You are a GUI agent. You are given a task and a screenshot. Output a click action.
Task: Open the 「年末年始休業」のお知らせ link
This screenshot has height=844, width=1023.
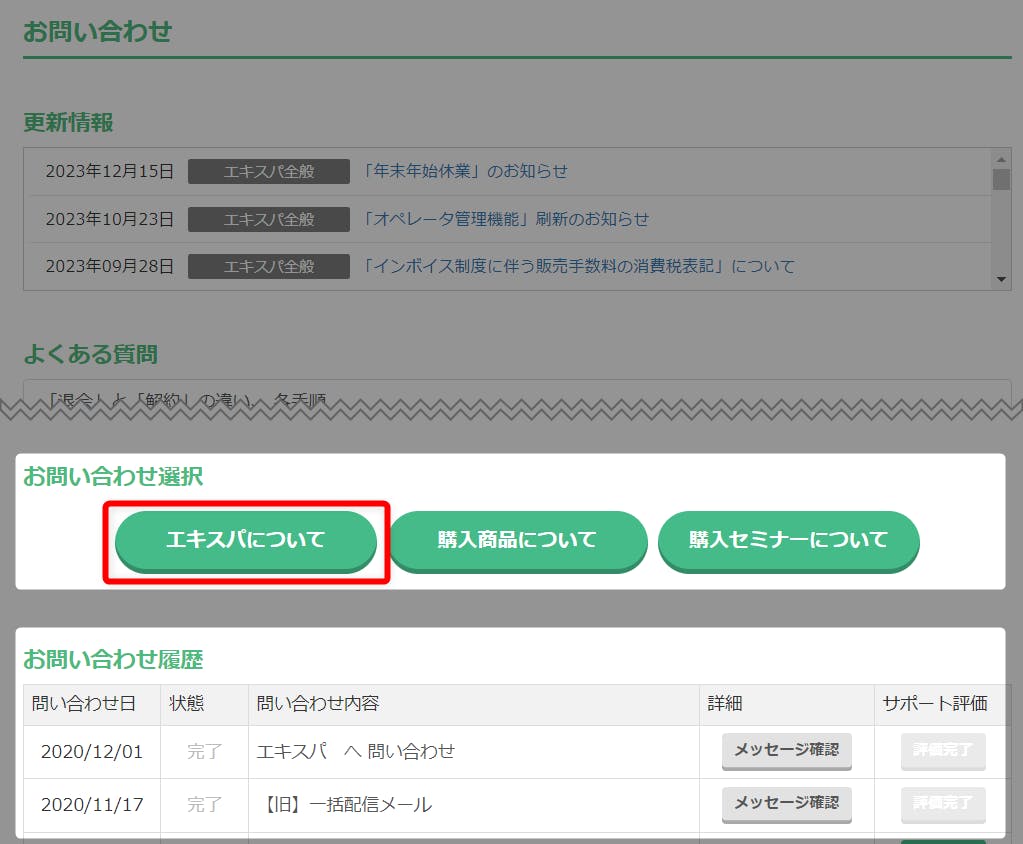[x=465, y=171]
